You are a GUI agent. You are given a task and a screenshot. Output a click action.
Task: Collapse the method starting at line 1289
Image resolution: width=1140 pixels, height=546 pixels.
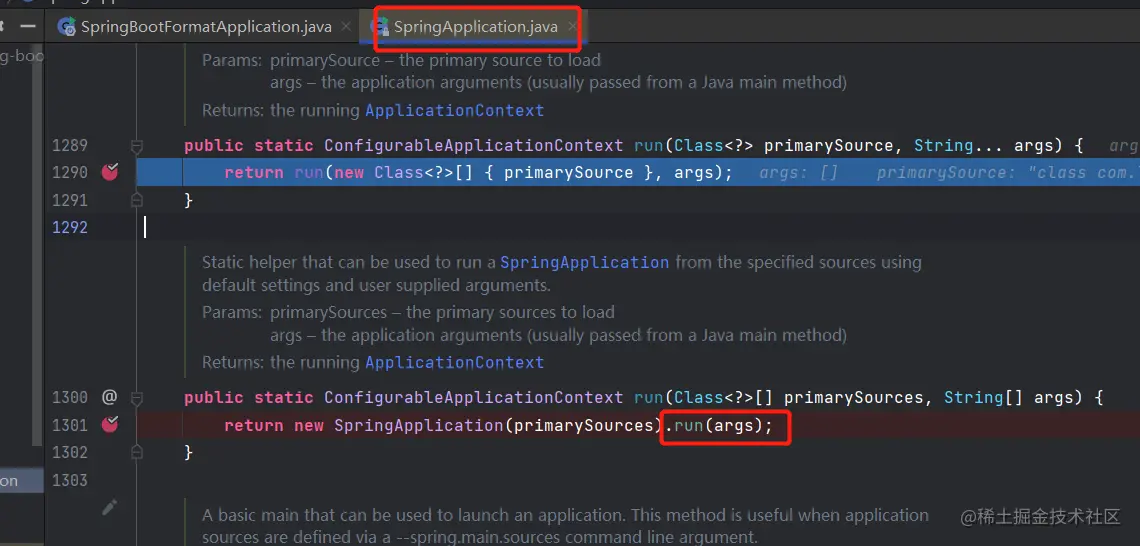[137, 146]
